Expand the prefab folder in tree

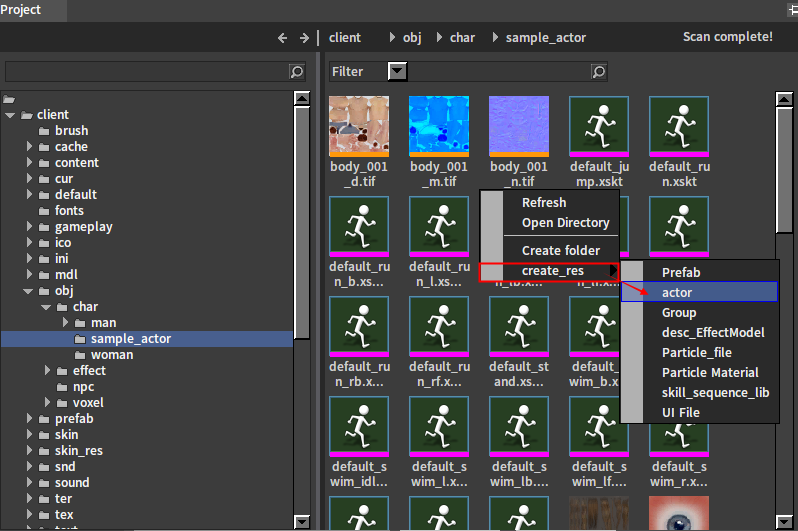(29, 419)
